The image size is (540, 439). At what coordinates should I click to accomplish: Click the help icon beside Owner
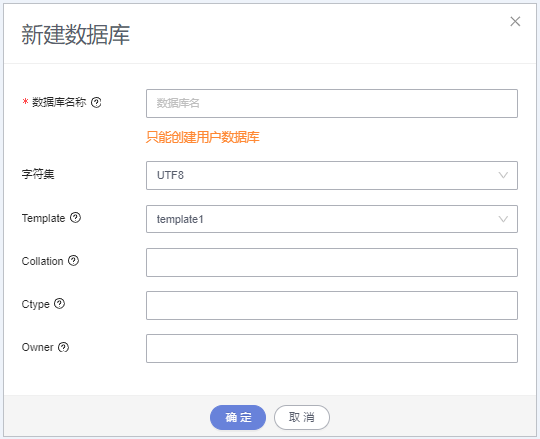pyautogui.click(x=63, y=347)
